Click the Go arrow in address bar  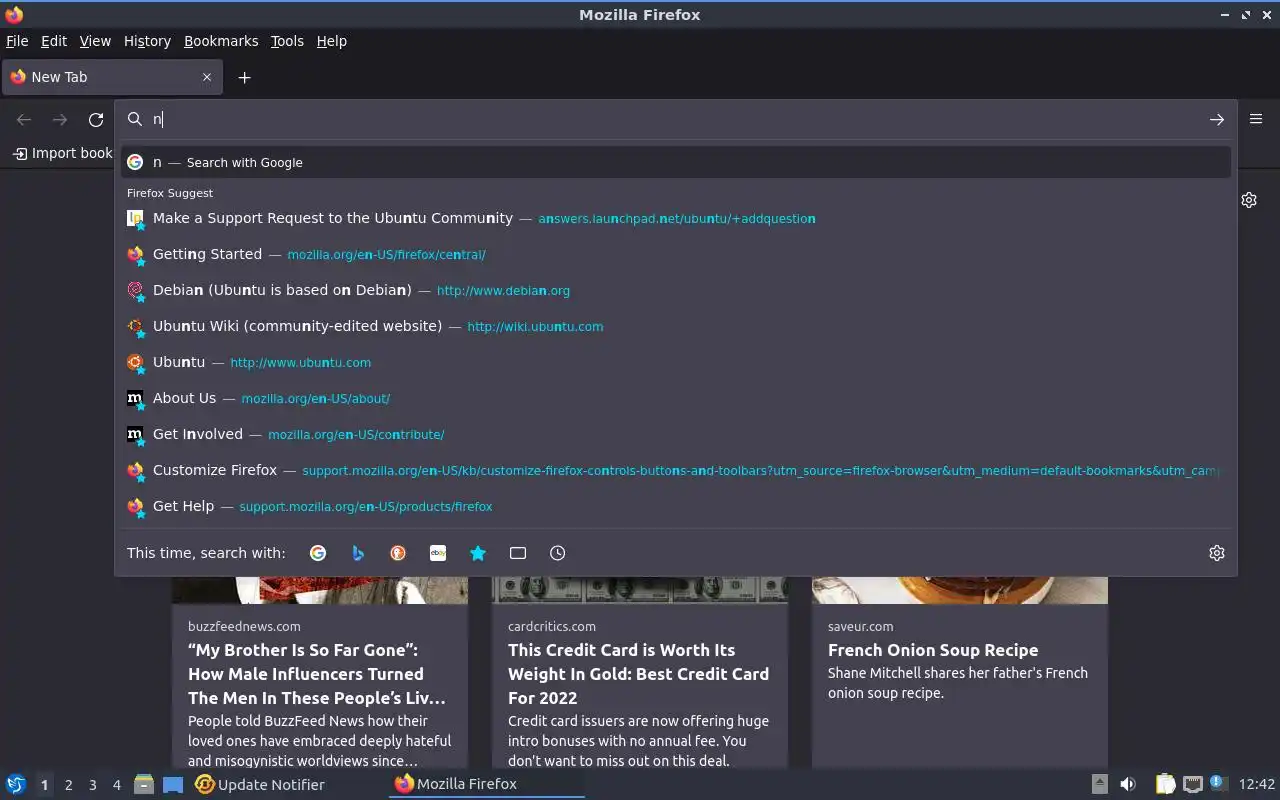pos(1217,119)
